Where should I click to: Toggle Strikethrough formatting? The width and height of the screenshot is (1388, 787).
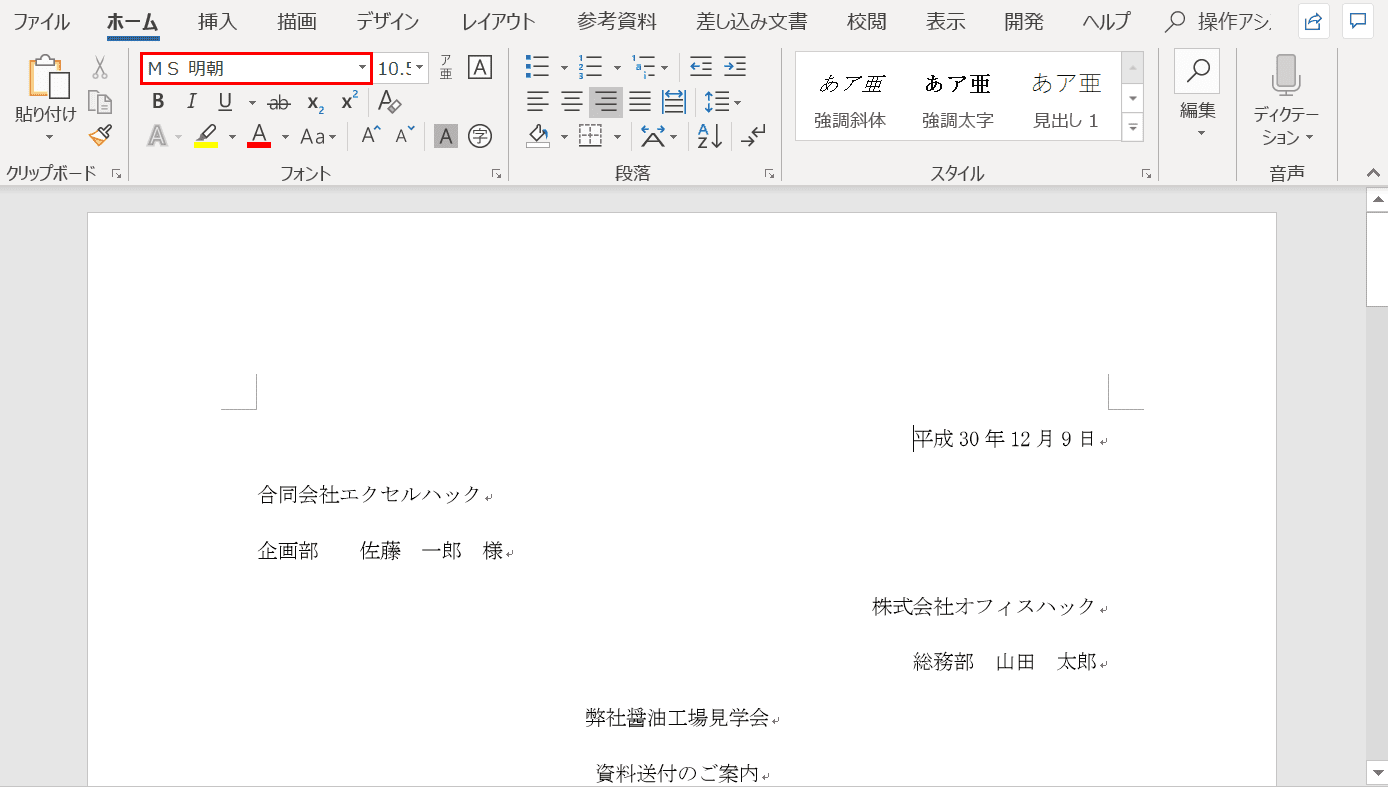point(280,102)
